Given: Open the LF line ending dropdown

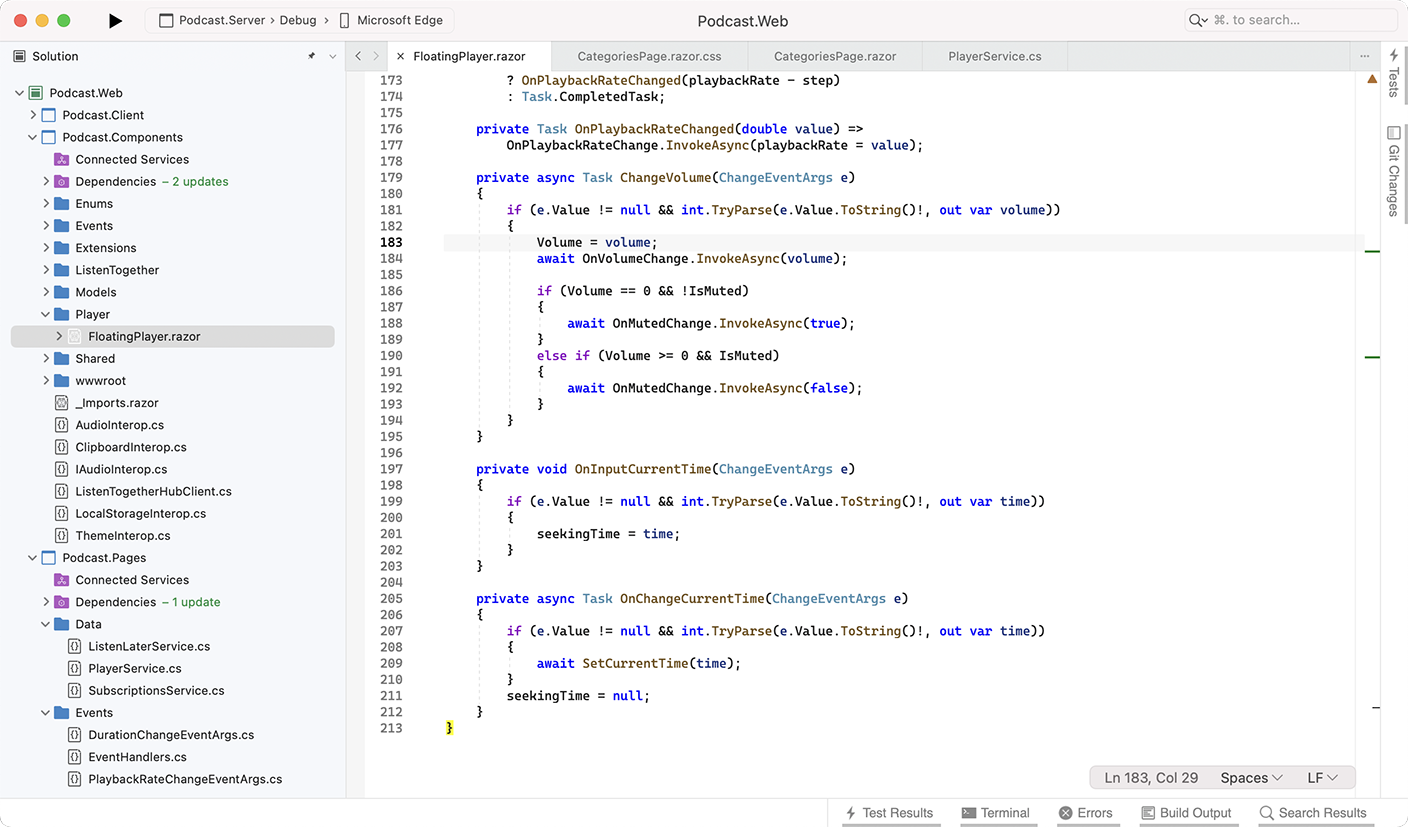Looking at the screenshot, I should 1322,778.
